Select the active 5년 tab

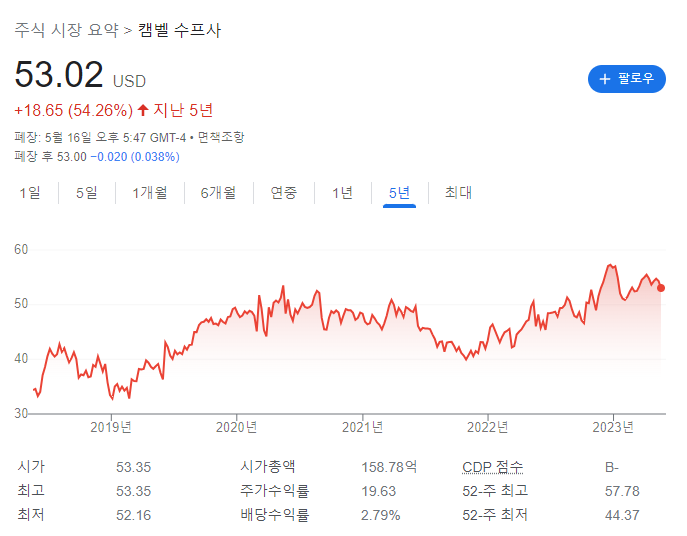click(399, 192)
